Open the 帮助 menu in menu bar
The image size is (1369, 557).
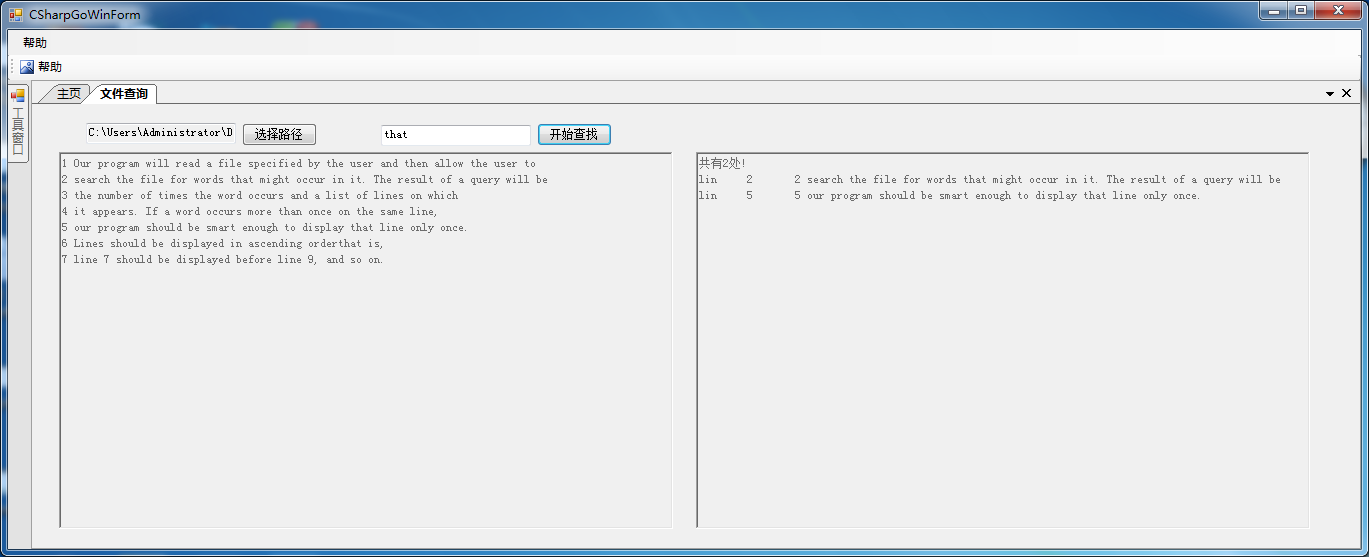click(35, 43)
